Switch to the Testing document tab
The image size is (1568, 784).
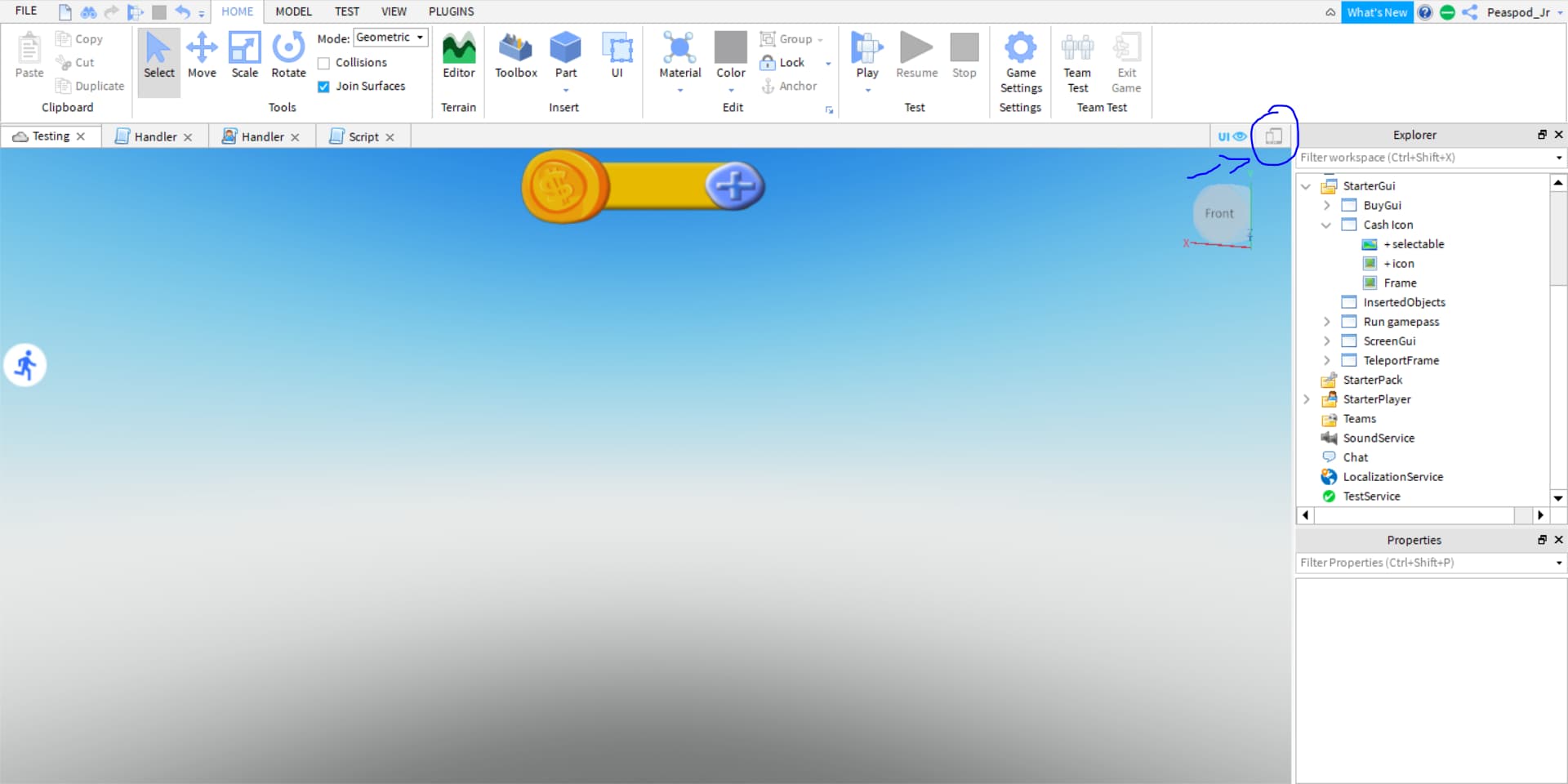click(50, 136)
